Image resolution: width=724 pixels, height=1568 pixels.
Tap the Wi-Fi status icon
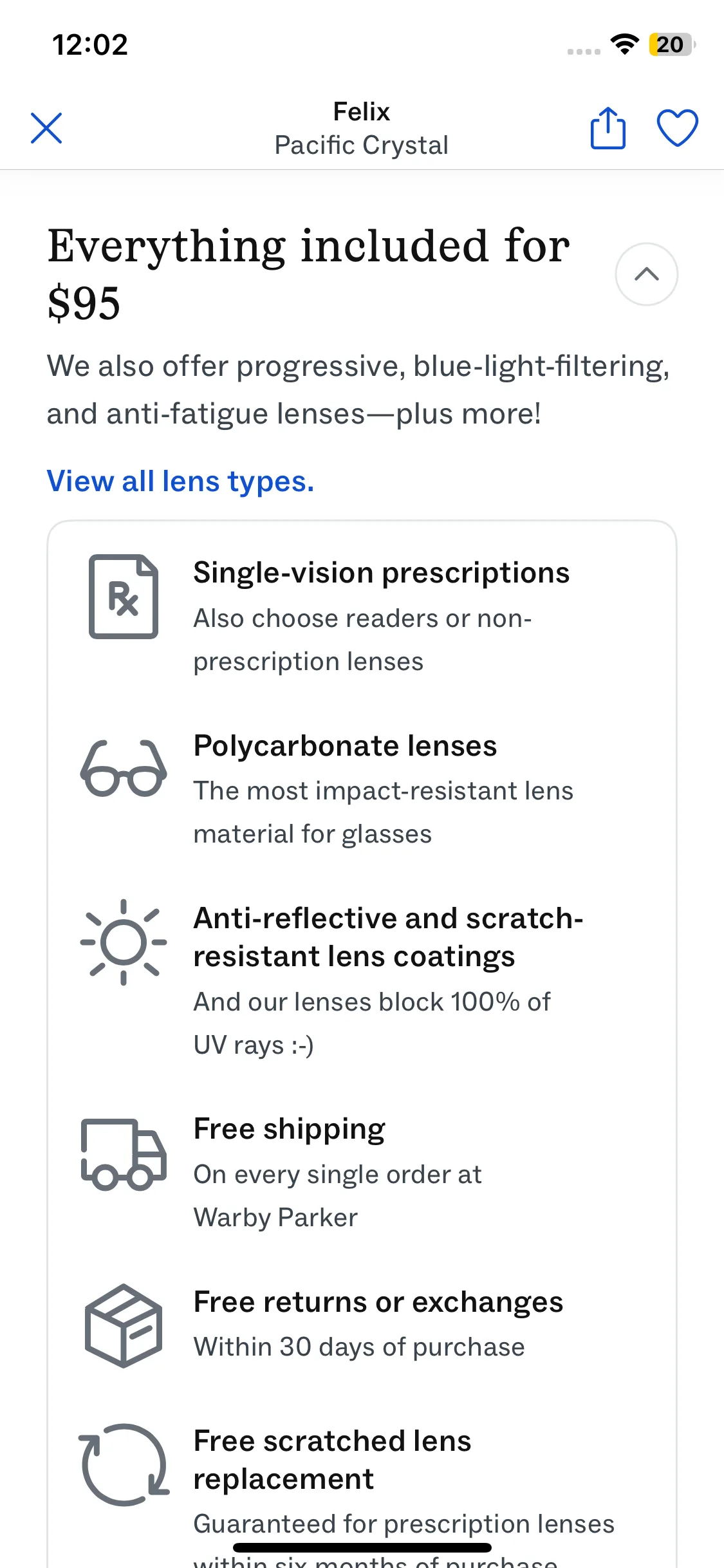(x=624, y=44)
